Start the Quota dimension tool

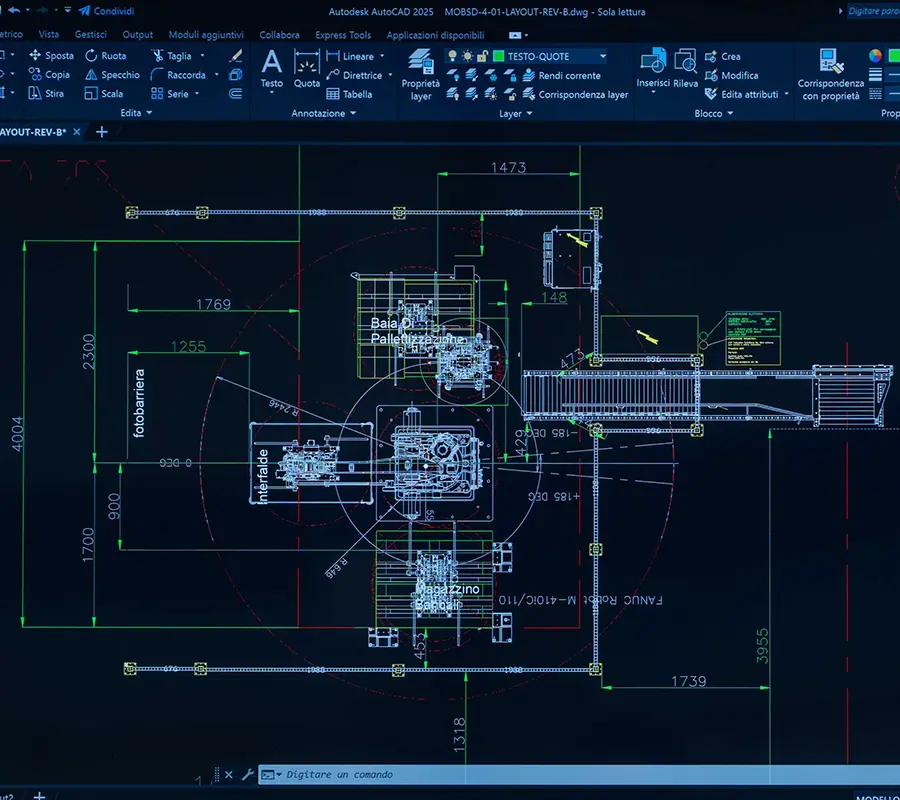pos(307,68)
